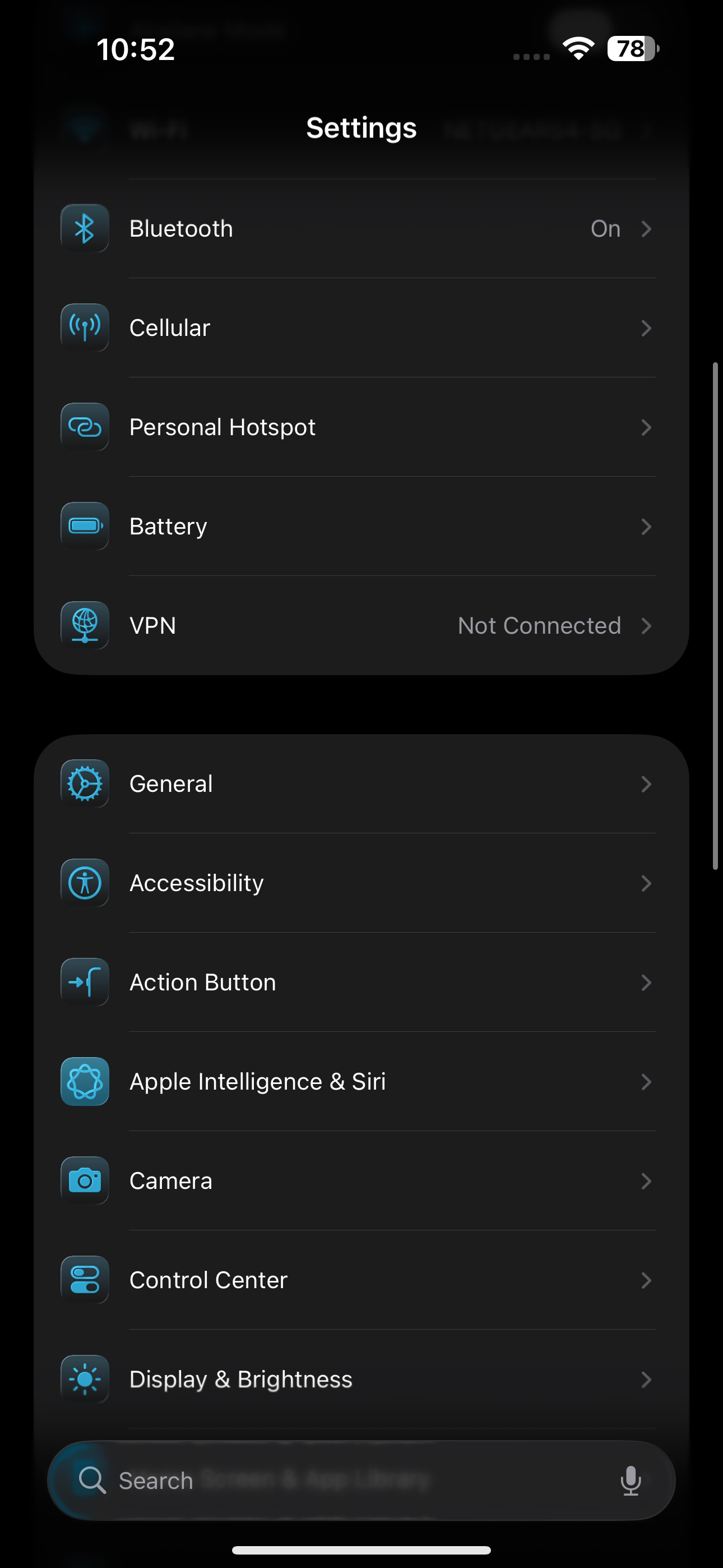The height and width of the screenshot is (1568, 723).
Task: Tap the microphone dictation icon in search
Action: (x=631, y=1481)
